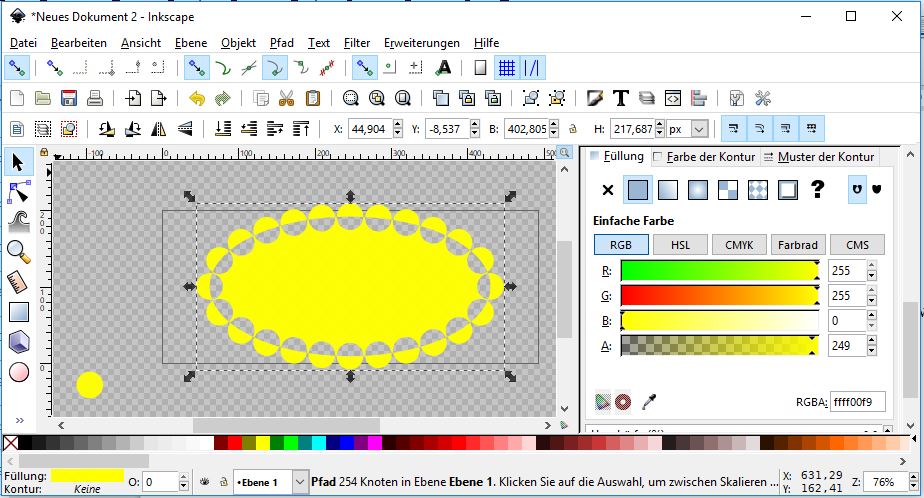Screen dimensions: 924x498
Task: Expand more tools chevron in toolbox
Action: pos(19,420)
